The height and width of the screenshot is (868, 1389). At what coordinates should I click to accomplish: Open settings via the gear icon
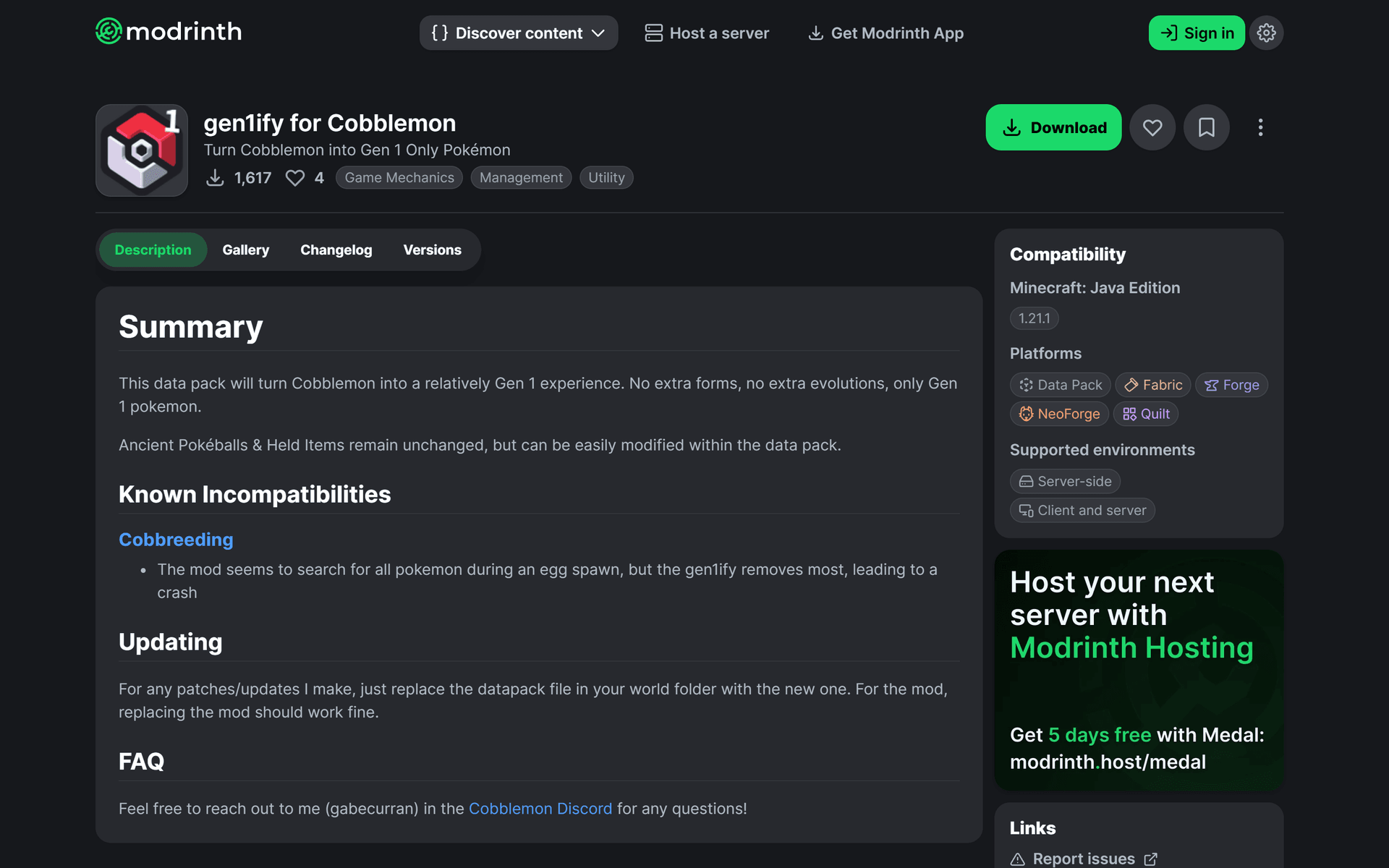[x=1266, y=33]
